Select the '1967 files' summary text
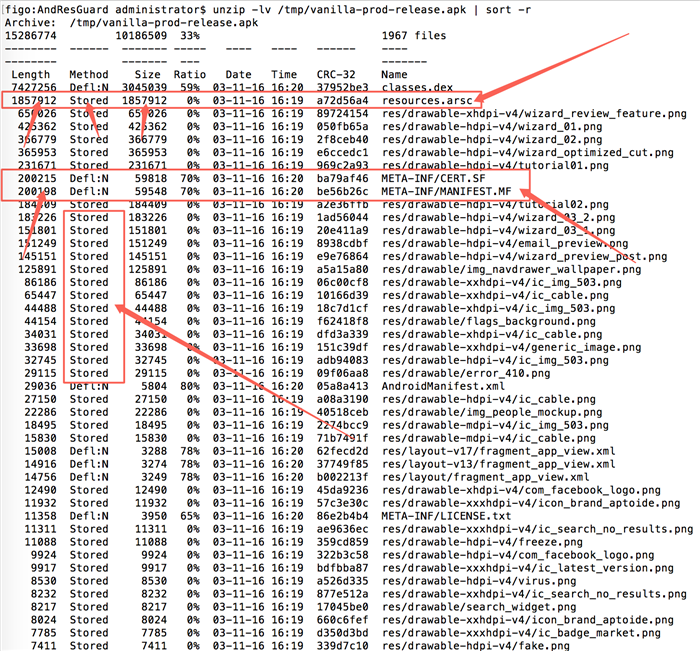 point(413,36)
